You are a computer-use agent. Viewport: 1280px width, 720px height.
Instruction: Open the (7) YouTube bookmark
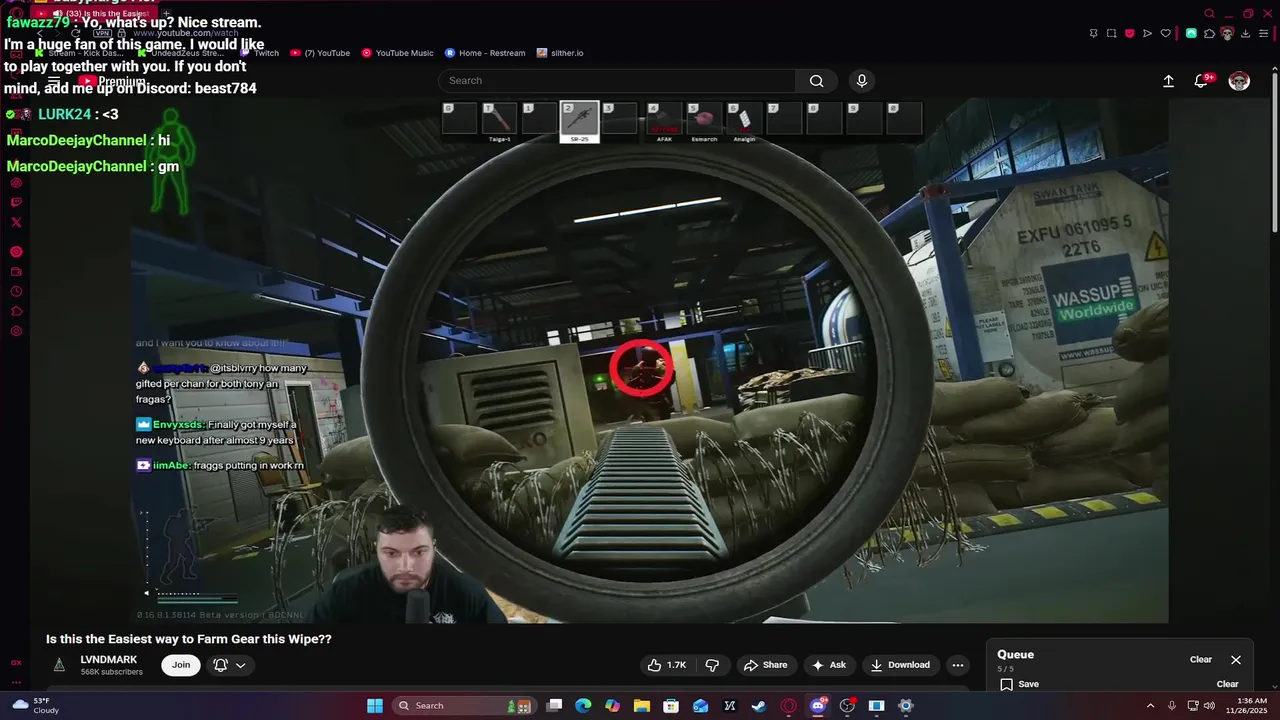[x=320, y=53]
